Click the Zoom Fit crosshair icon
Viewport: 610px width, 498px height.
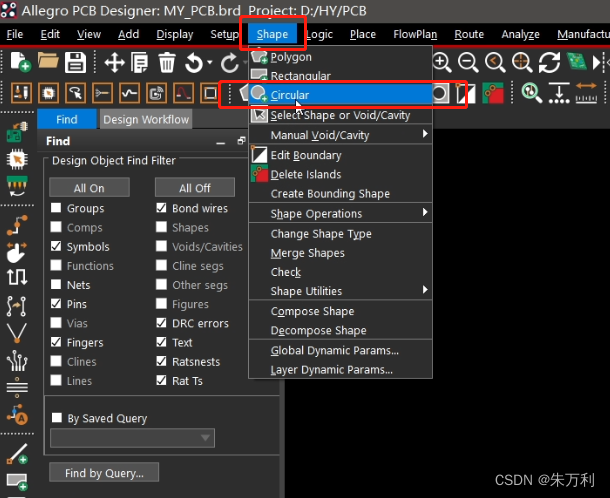click(x=522, y=62)
